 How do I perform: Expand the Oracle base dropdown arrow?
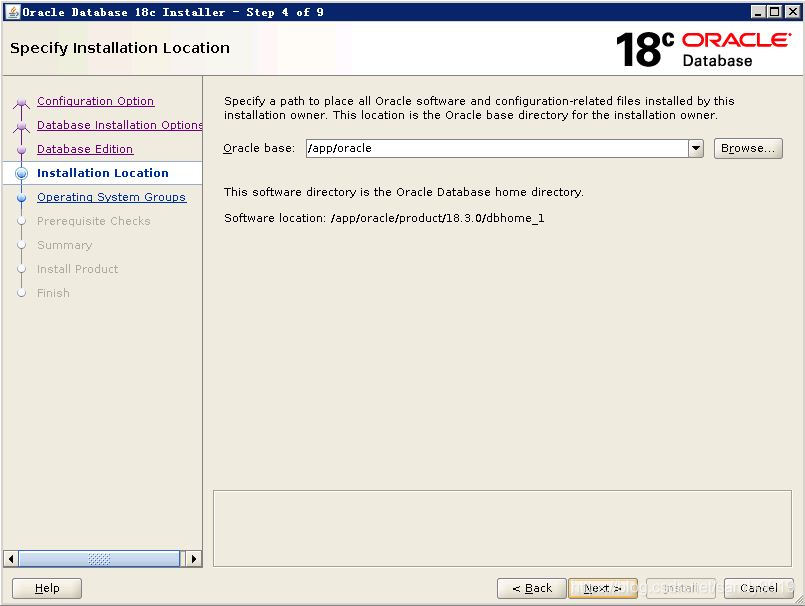coord(696,148)
